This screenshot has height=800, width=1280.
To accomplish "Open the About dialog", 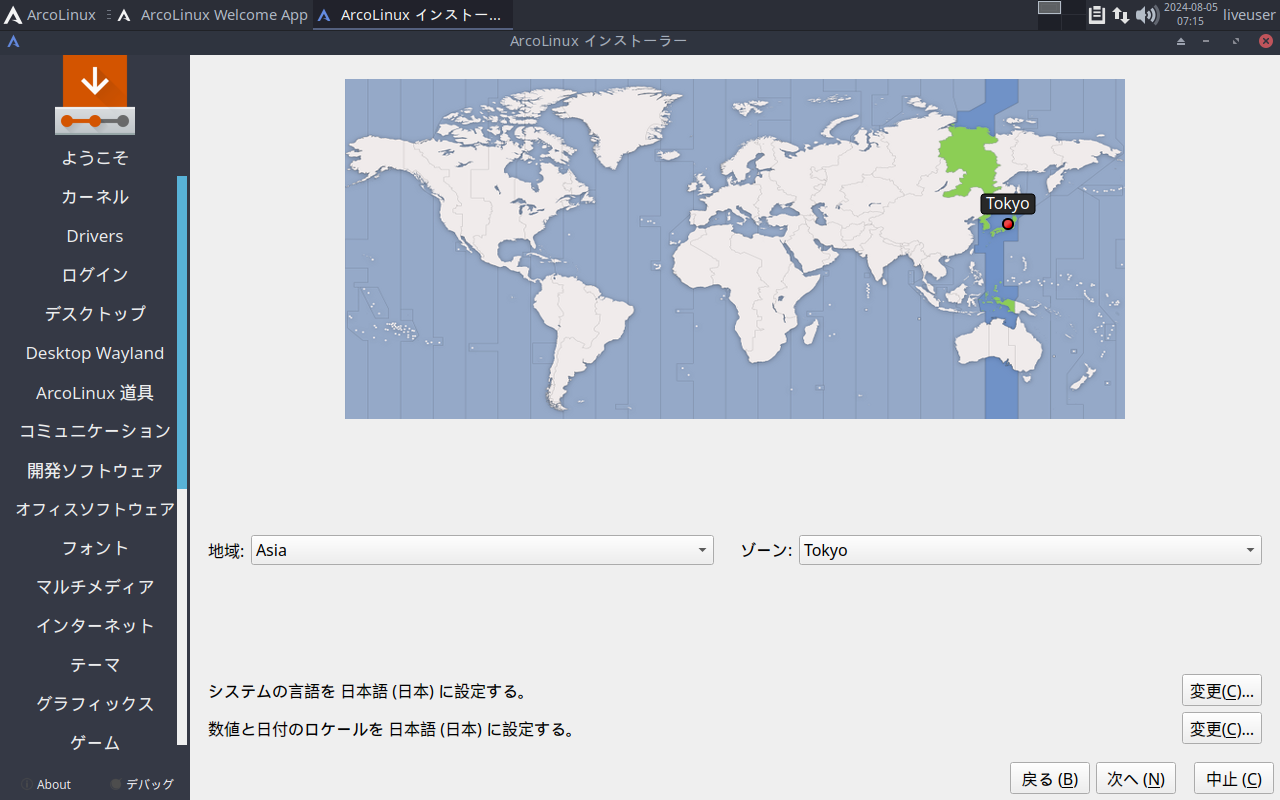I will point(46,785).
